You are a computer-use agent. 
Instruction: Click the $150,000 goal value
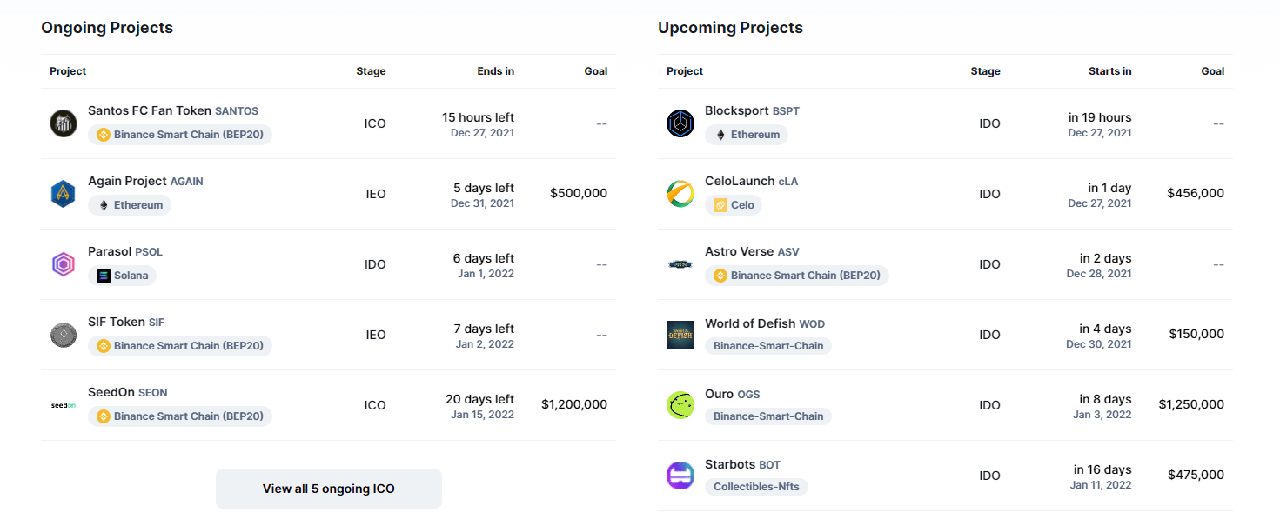click(1196, 334)
